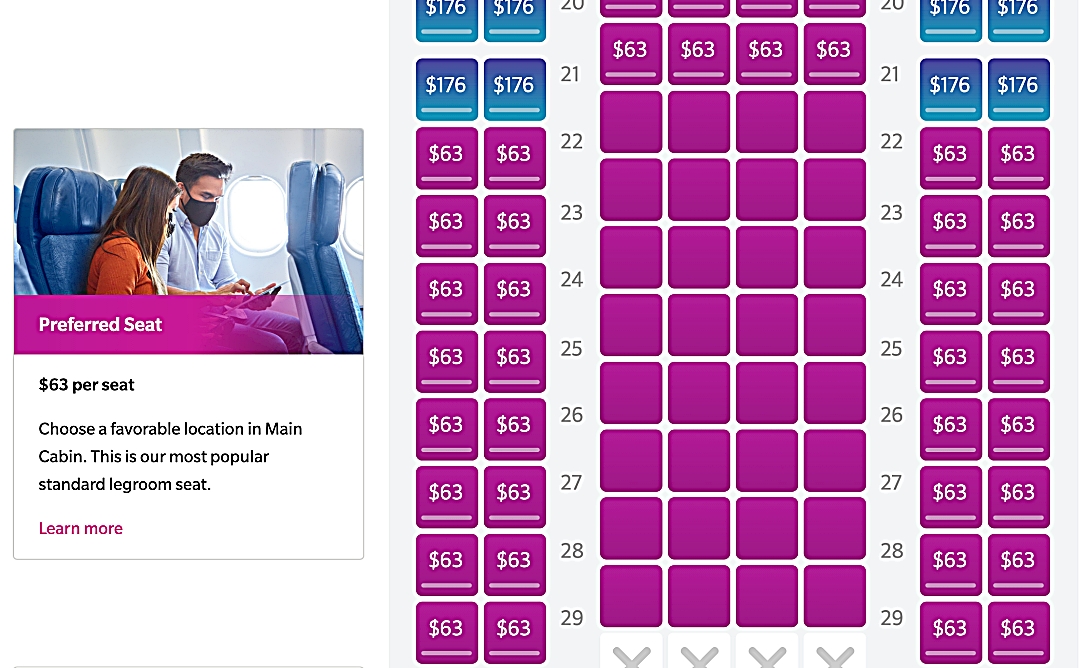Choose the left-side window seat in row 26
Screen dimensions: 1080x668
click(x=446, y=429)
